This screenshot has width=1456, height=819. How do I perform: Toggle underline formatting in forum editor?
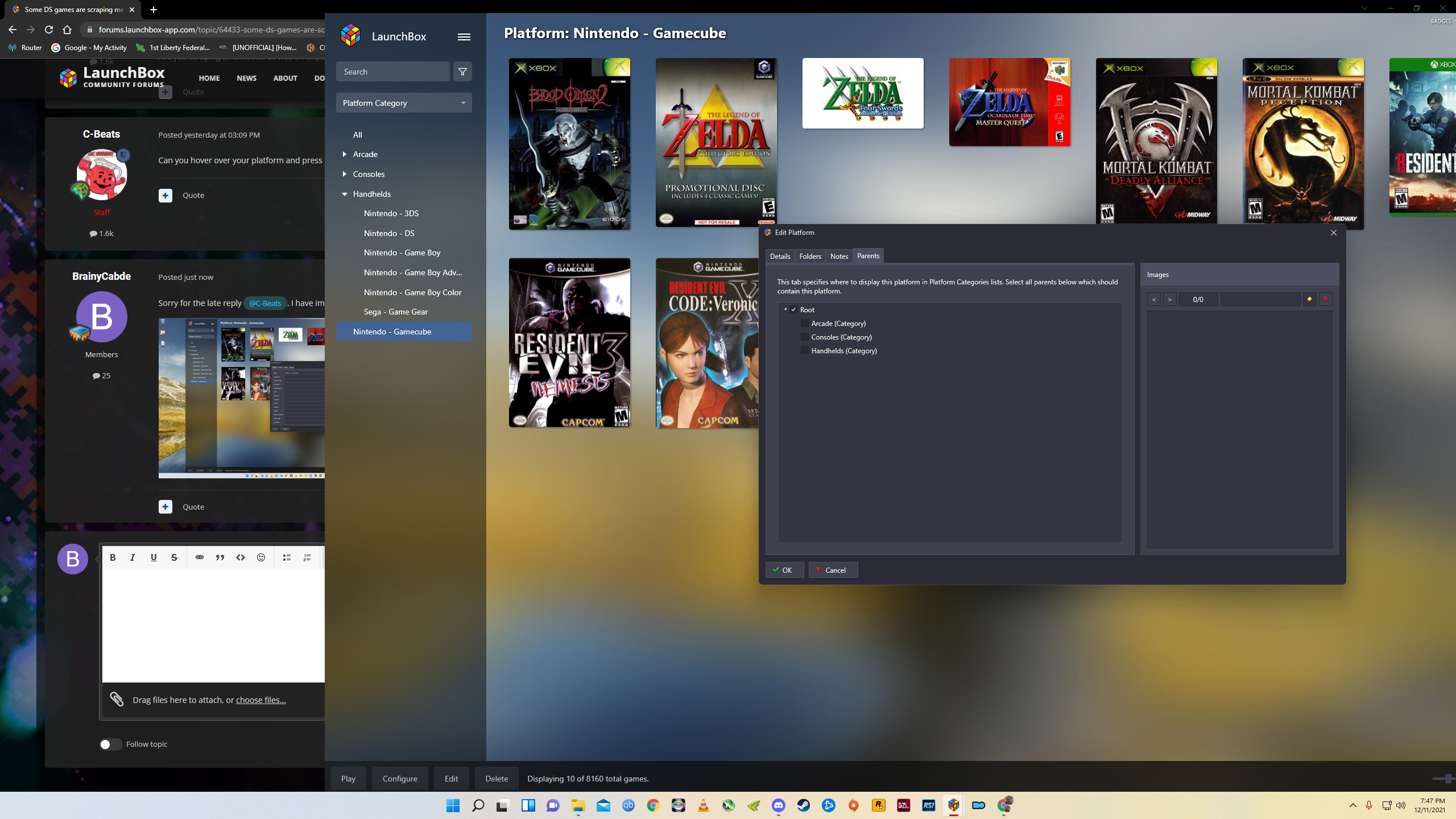pyautogui.click(x=154, y=557)
